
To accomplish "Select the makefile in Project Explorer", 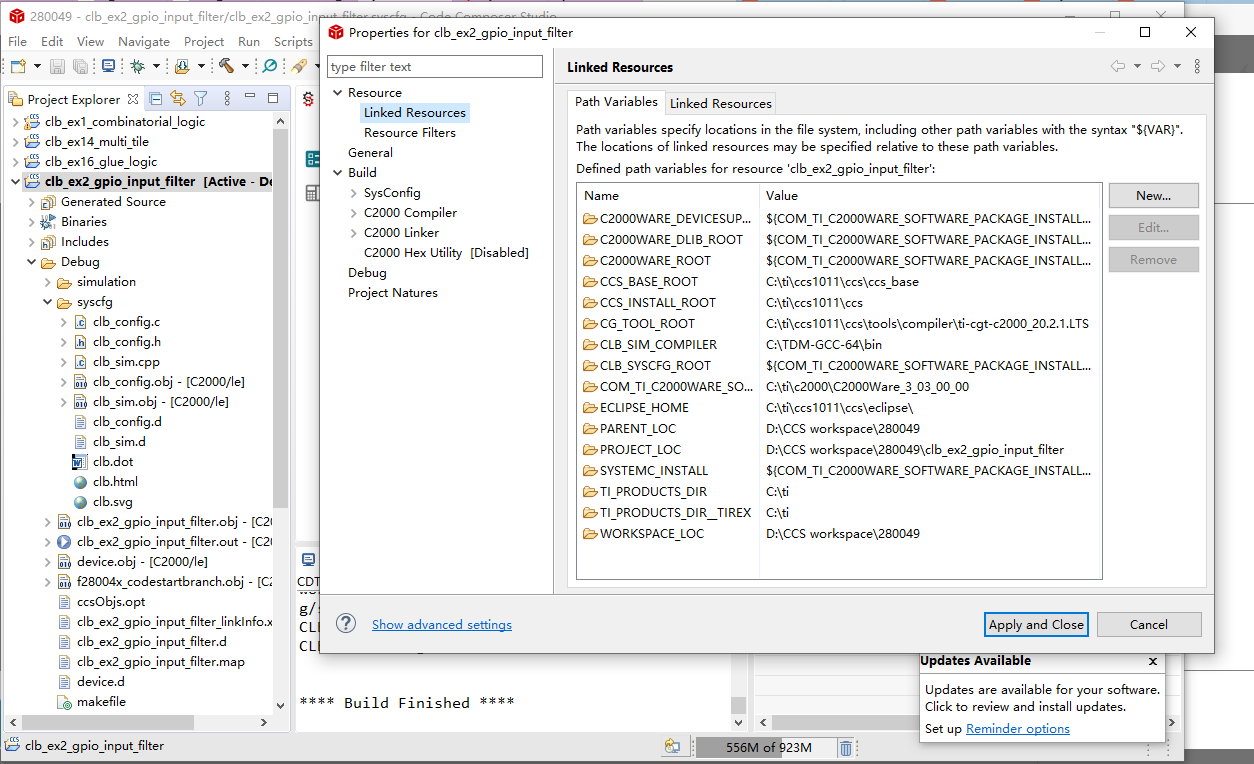I will (x=101, y=702).
